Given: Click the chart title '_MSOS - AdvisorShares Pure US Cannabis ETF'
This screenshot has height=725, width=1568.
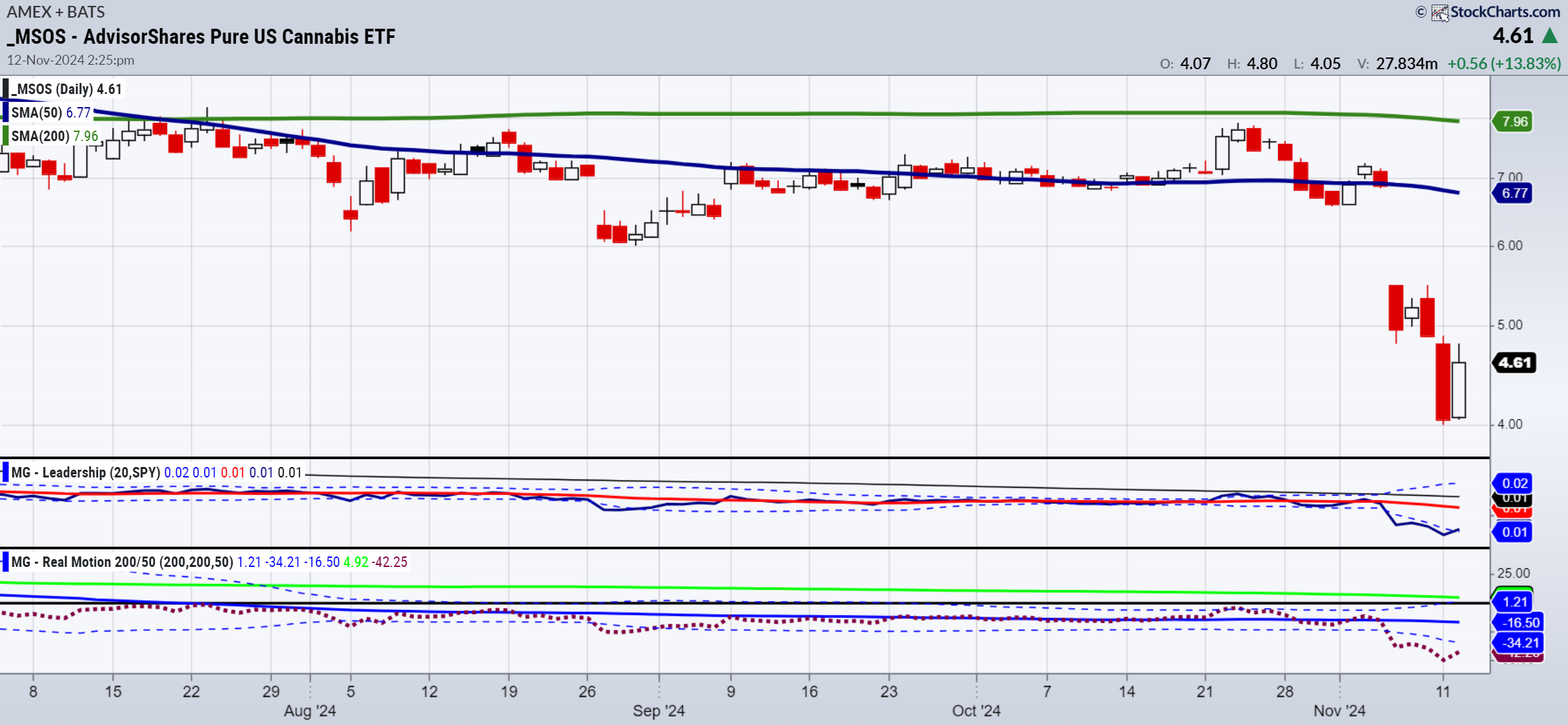Looking at the screenshot, I should pyautogui.click(x=201, y=37).
